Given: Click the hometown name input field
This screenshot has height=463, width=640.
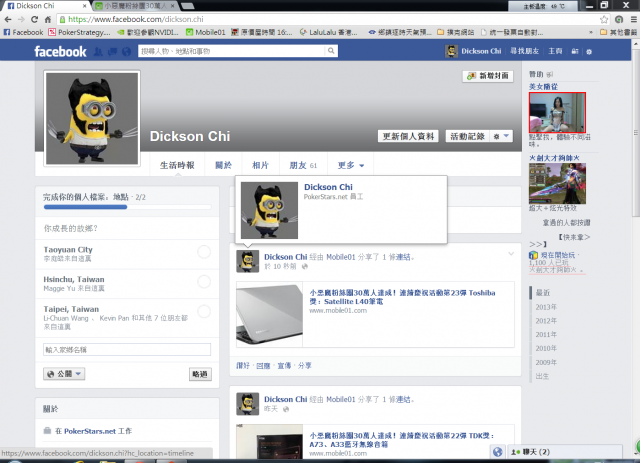Looking at the screenshot, I should (x=127, y=349).
